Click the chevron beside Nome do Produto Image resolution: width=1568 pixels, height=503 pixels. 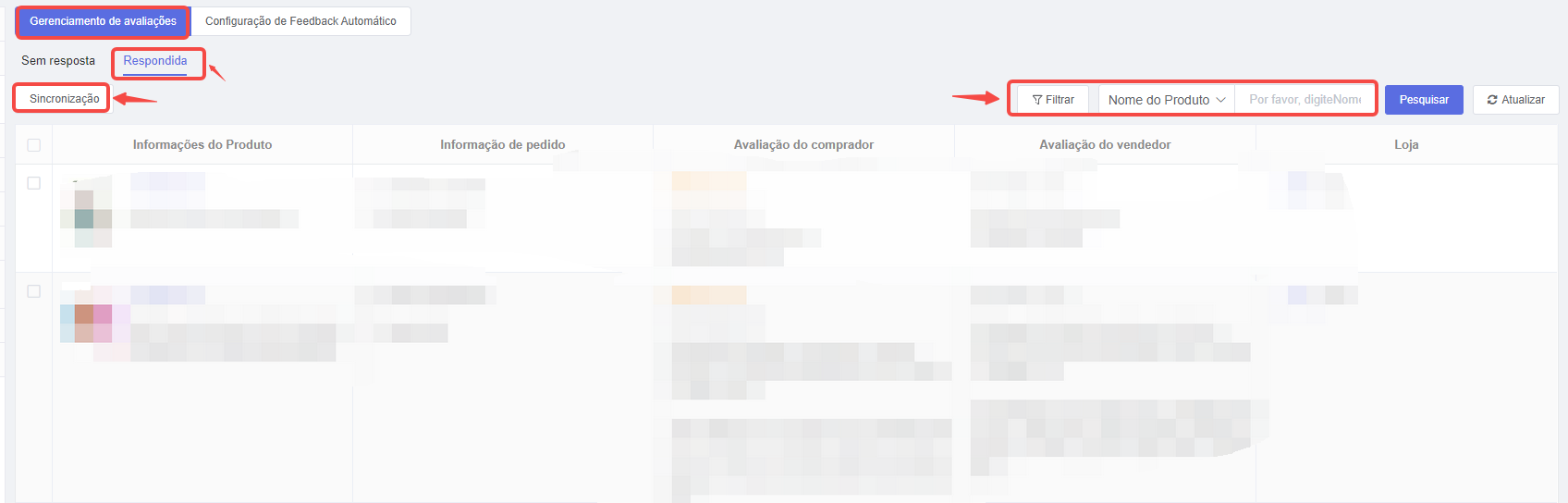1220,100
